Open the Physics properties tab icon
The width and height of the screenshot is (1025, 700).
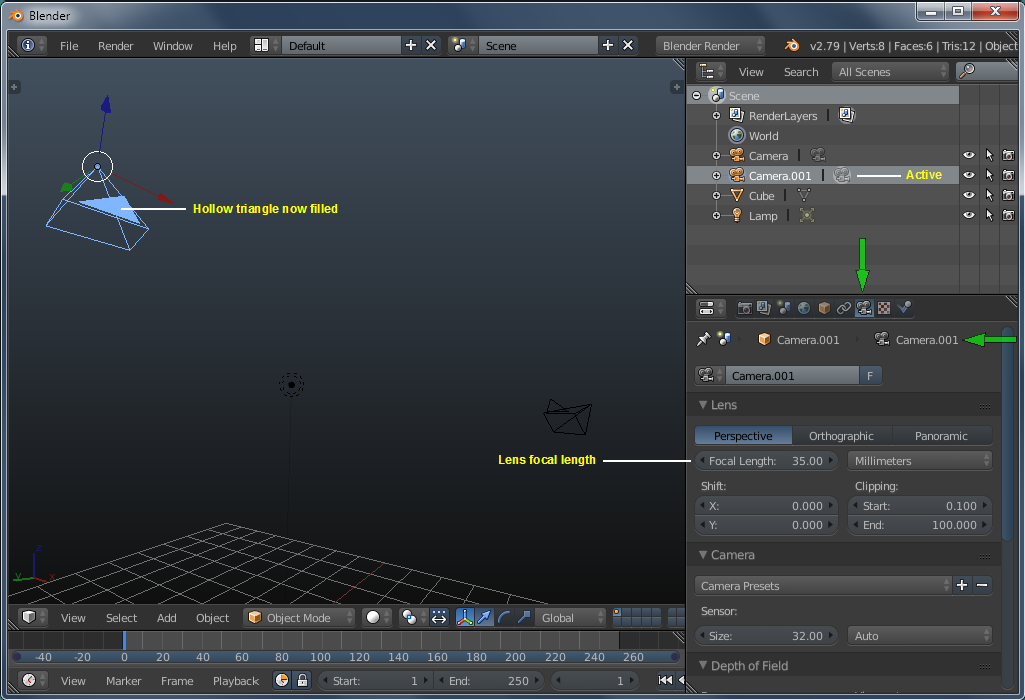tap(904, 308)
